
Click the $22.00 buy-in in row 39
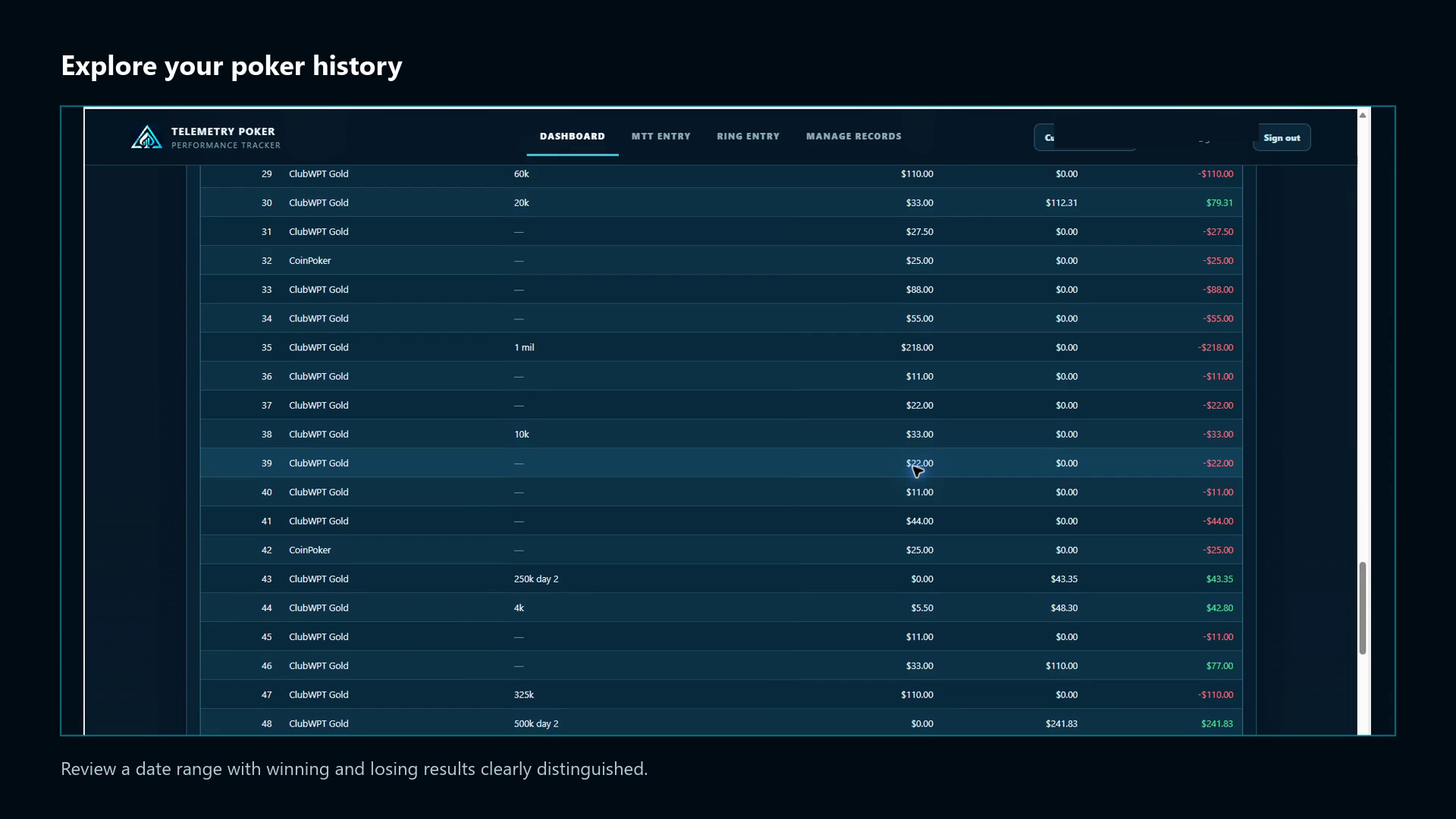[x=920, y=463]
